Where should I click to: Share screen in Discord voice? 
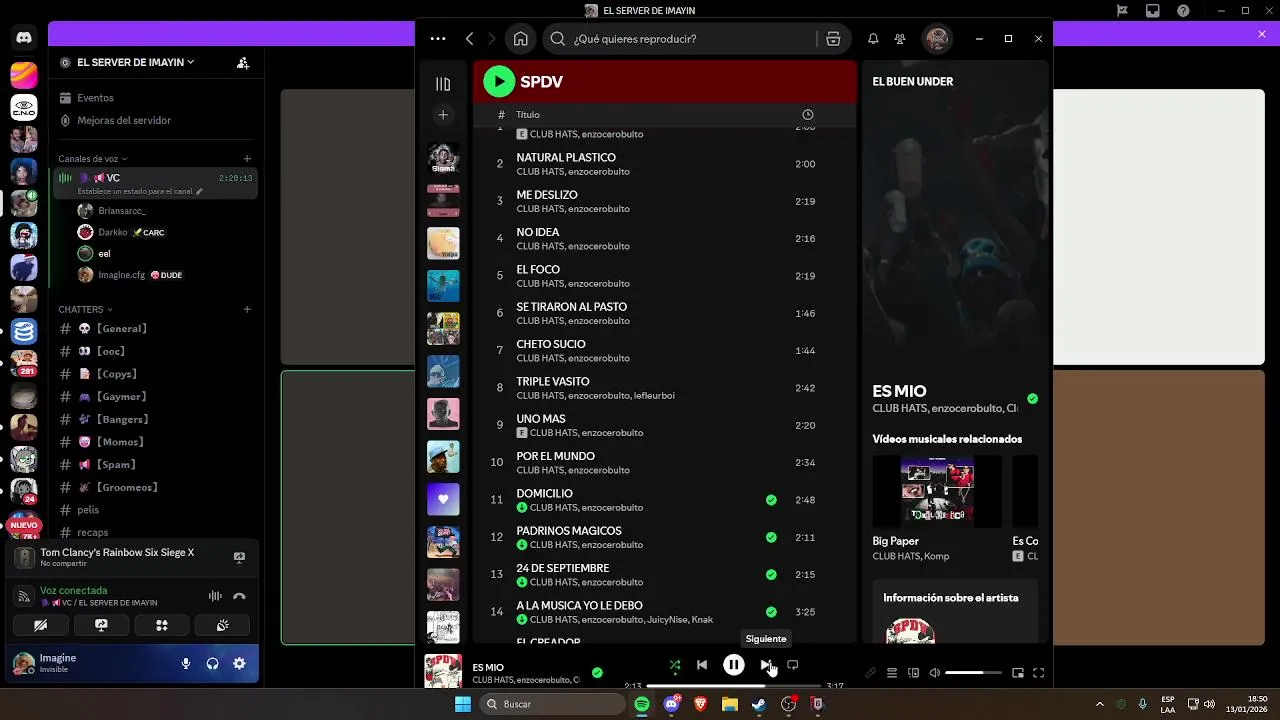(101, 625)
